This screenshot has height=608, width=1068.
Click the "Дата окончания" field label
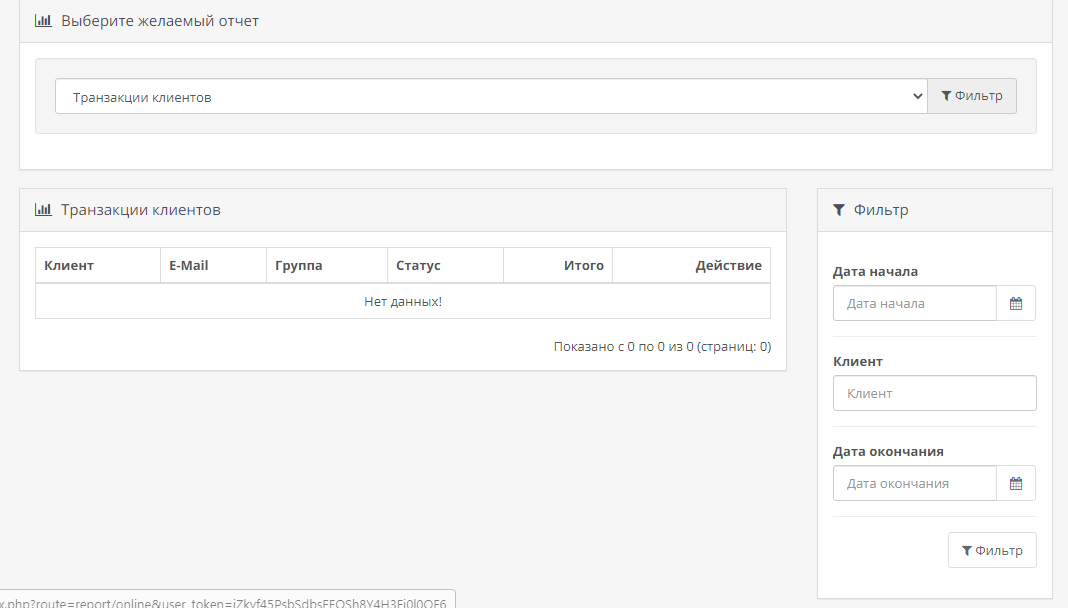click(888, 451)
